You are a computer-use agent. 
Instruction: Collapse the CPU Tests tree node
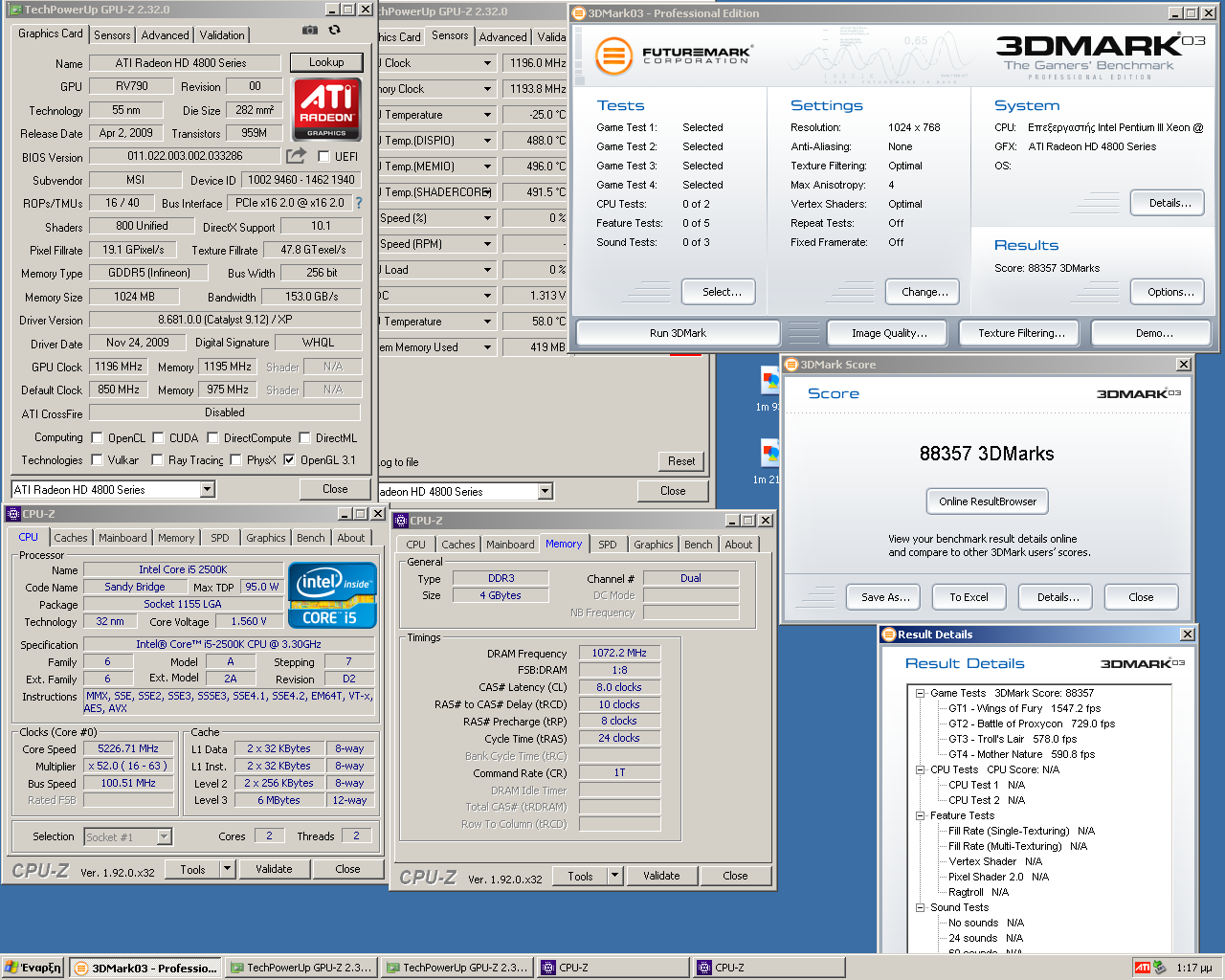point(920,769)
